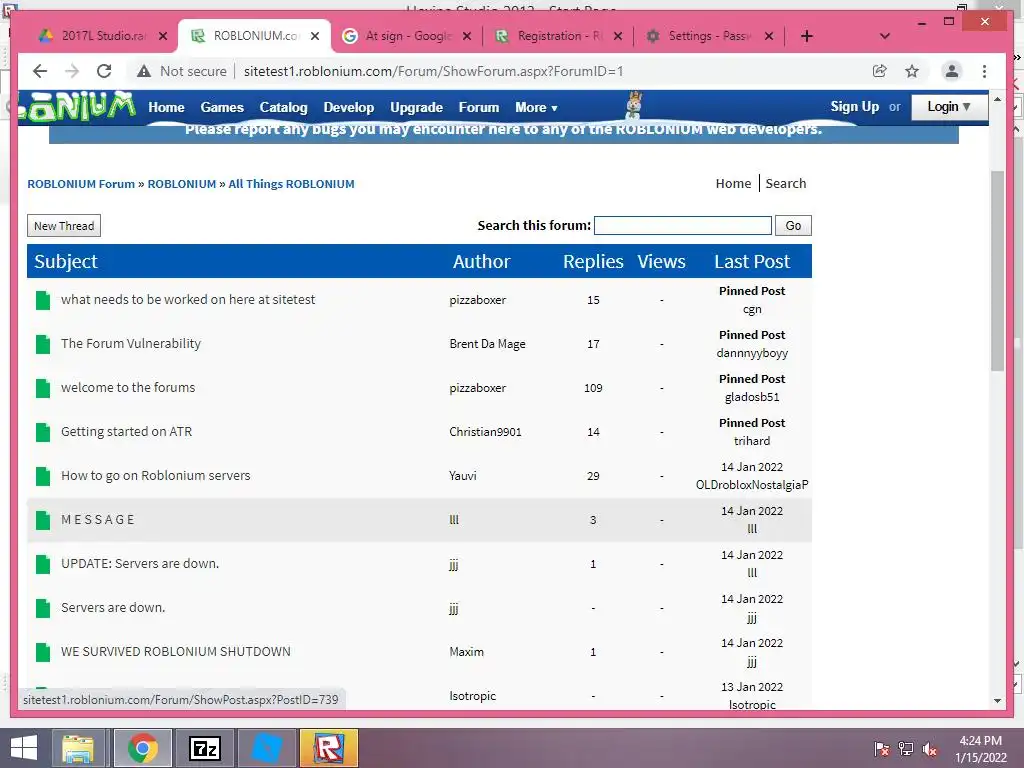Focus the Search this forum input
This screenshot has width=1024, height=768.
682,226
